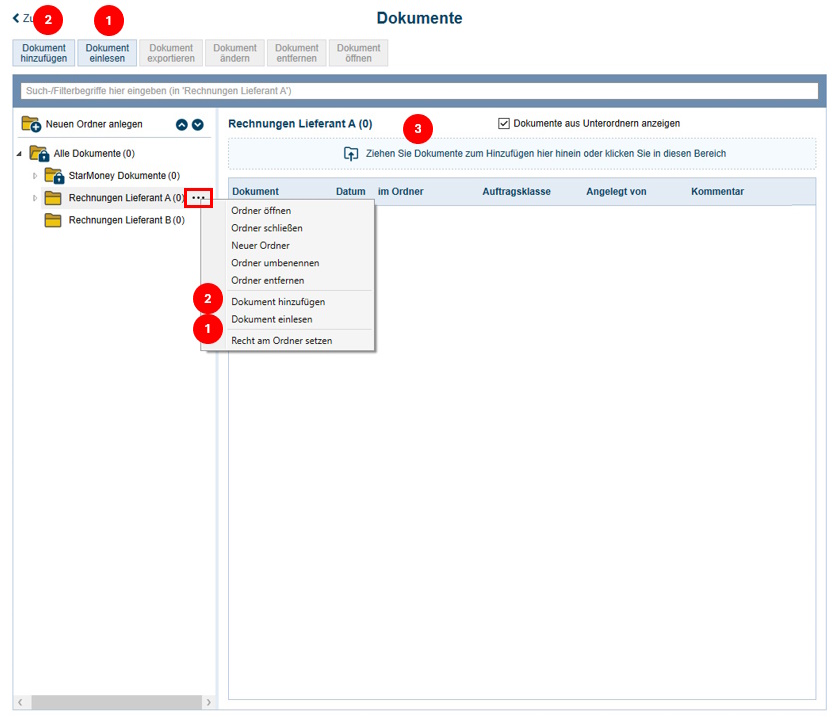Toggle Dokumente aus Unterordnern anzeigen checkbox
836x717 pixels.
click(x=504, y=124)
